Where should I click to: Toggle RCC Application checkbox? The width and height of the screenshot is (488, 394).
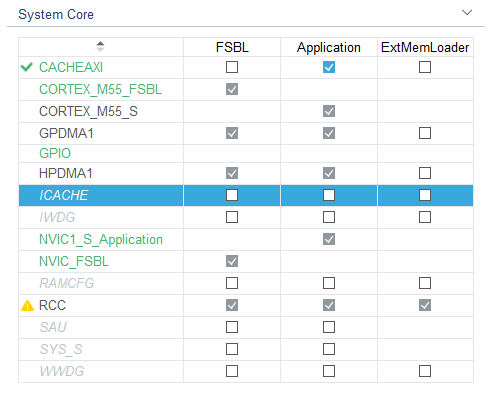(329, 305)
